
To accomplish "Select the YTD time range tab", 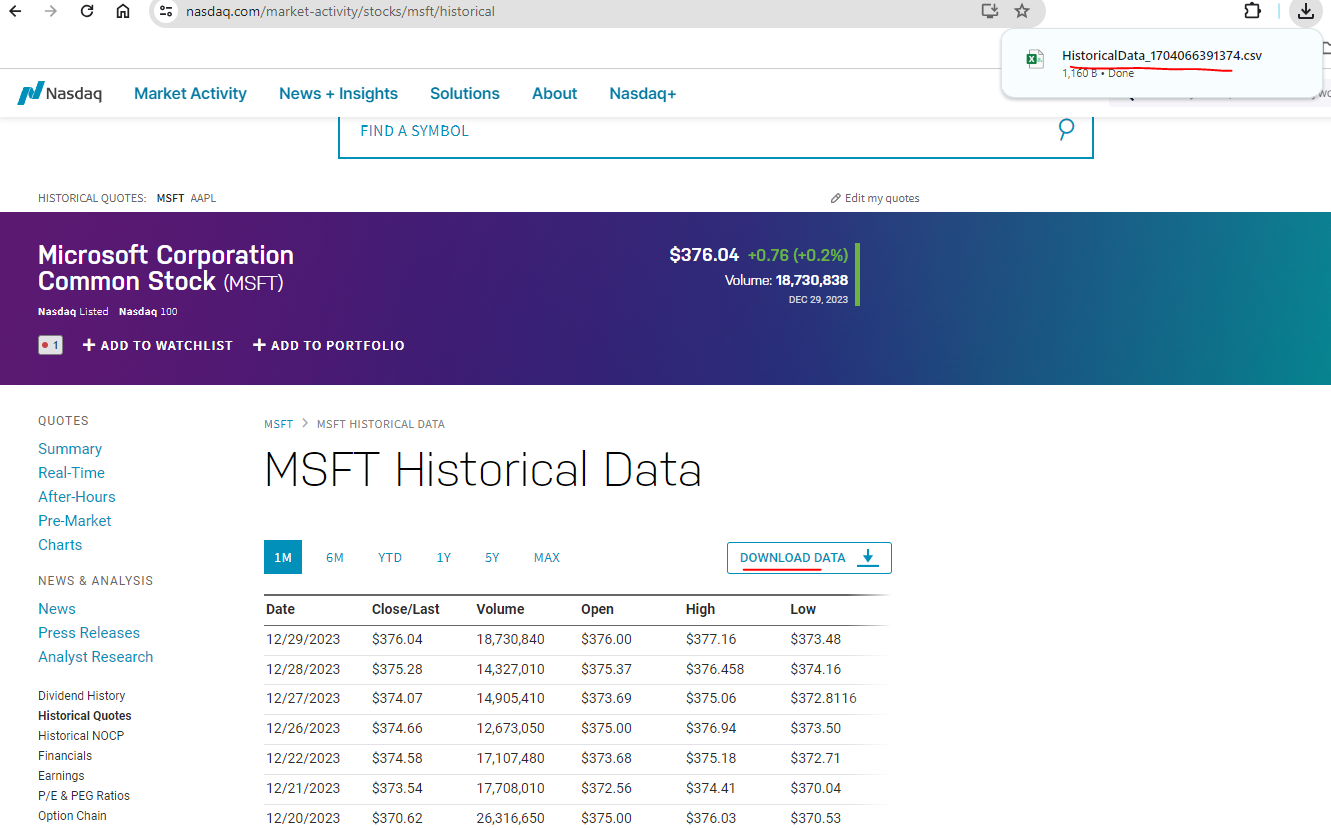I will pos(390,557).
